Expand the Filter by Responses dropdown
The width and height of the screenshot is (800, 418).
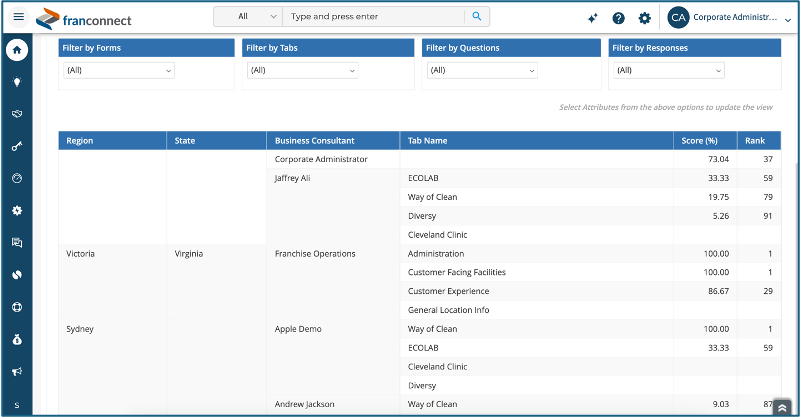point(669,70)
